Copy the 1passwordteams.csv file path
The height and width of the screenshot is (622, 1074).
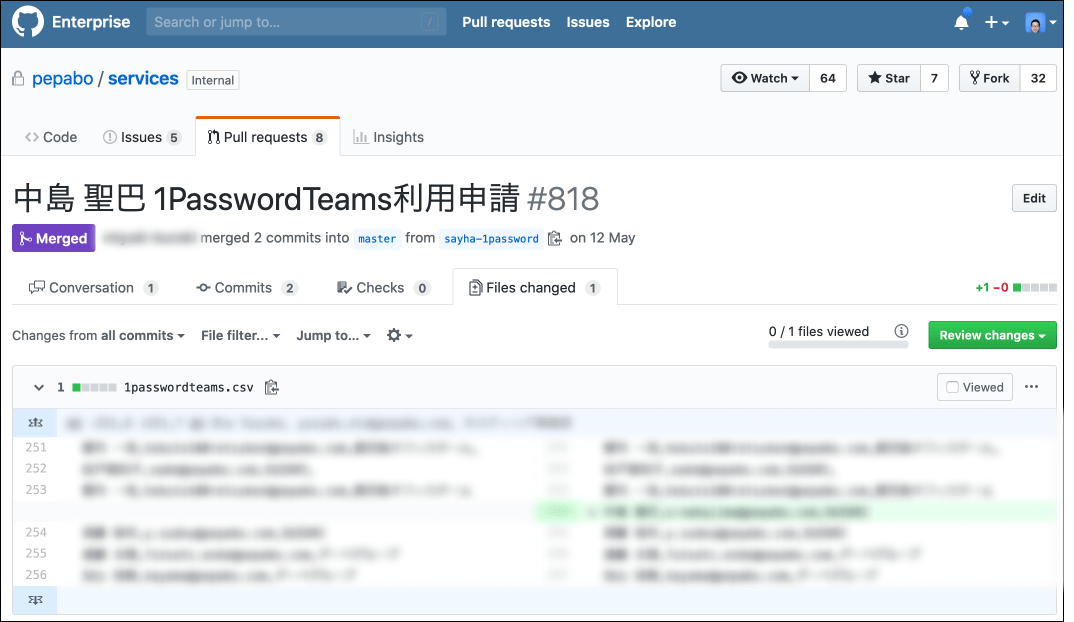(x=271, y=387)
